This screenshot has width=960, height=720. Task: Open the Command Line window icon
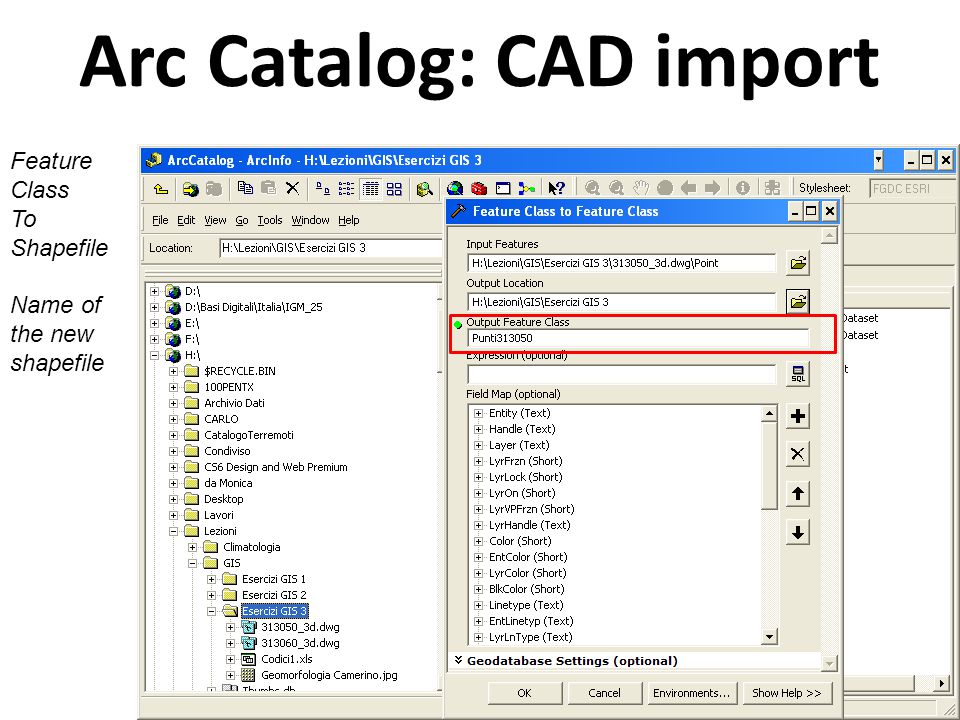[x=503, y=188]
